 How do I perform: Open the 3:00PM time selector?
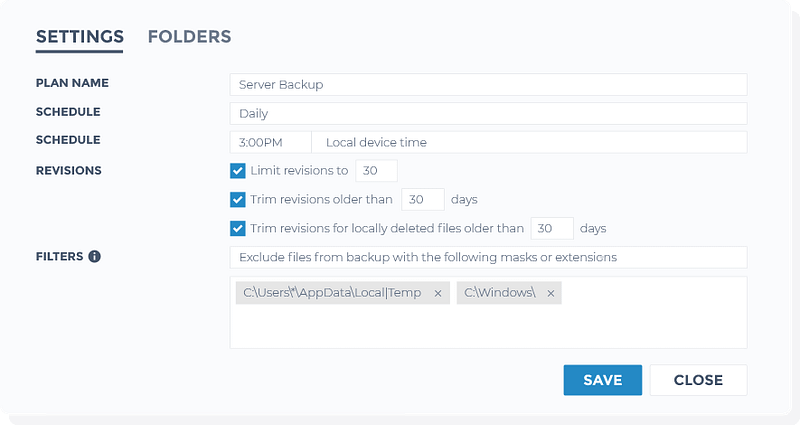tap(270, 142)
